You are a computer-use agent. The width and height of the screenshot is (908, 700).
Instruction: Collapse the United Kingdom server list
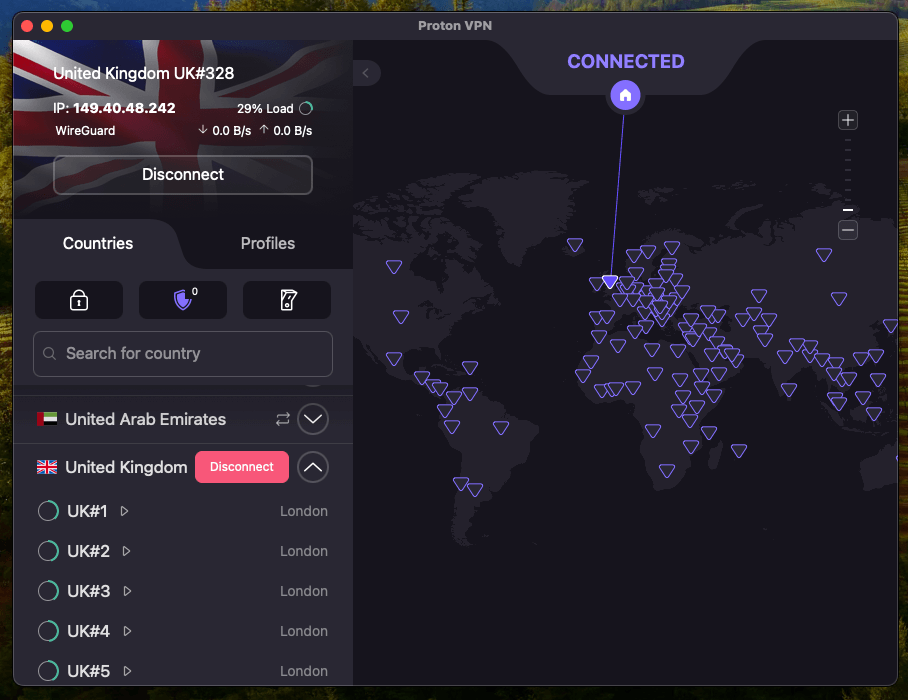pyautogui.click(x=313, y=467)
